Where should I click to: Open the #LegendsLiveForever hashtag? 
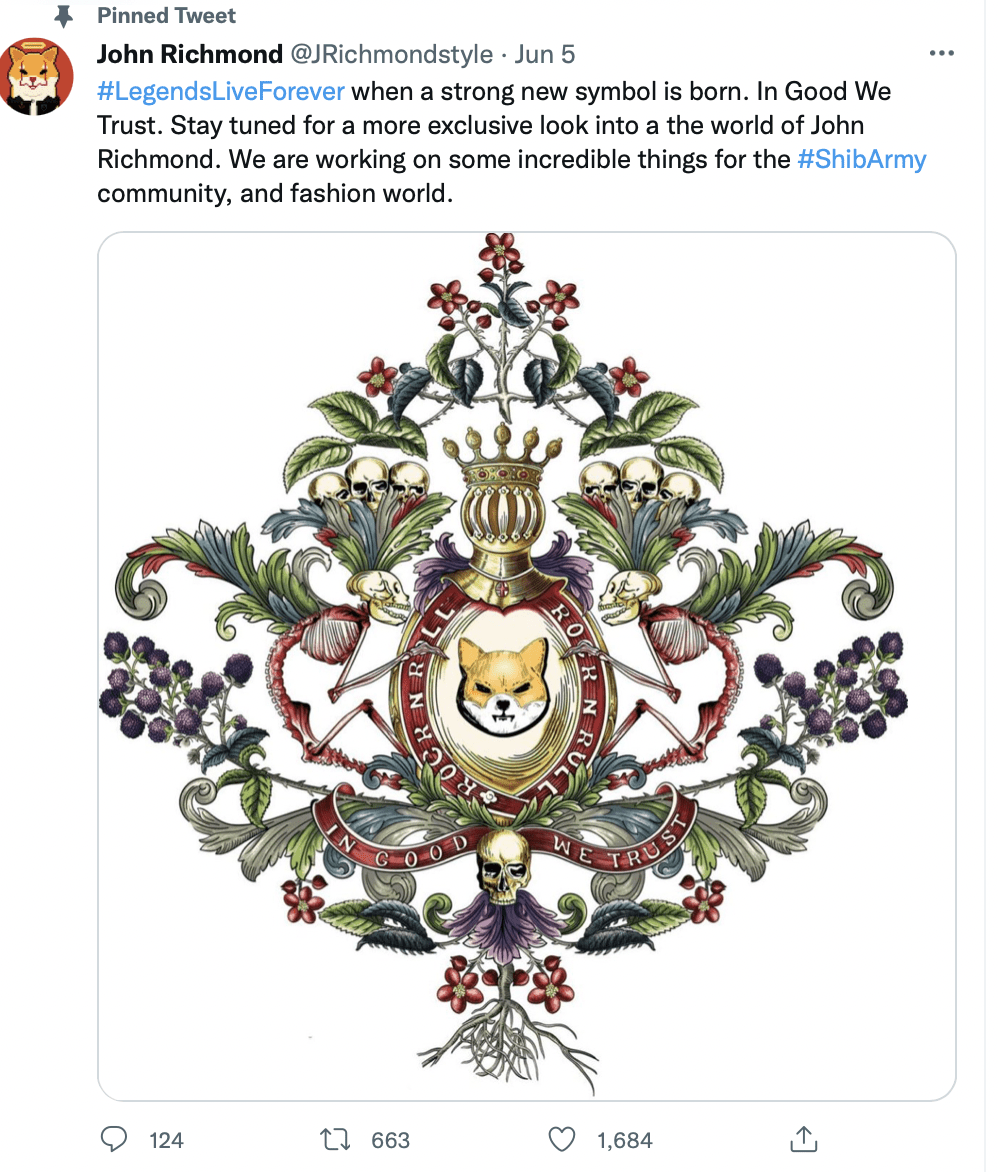221,91
